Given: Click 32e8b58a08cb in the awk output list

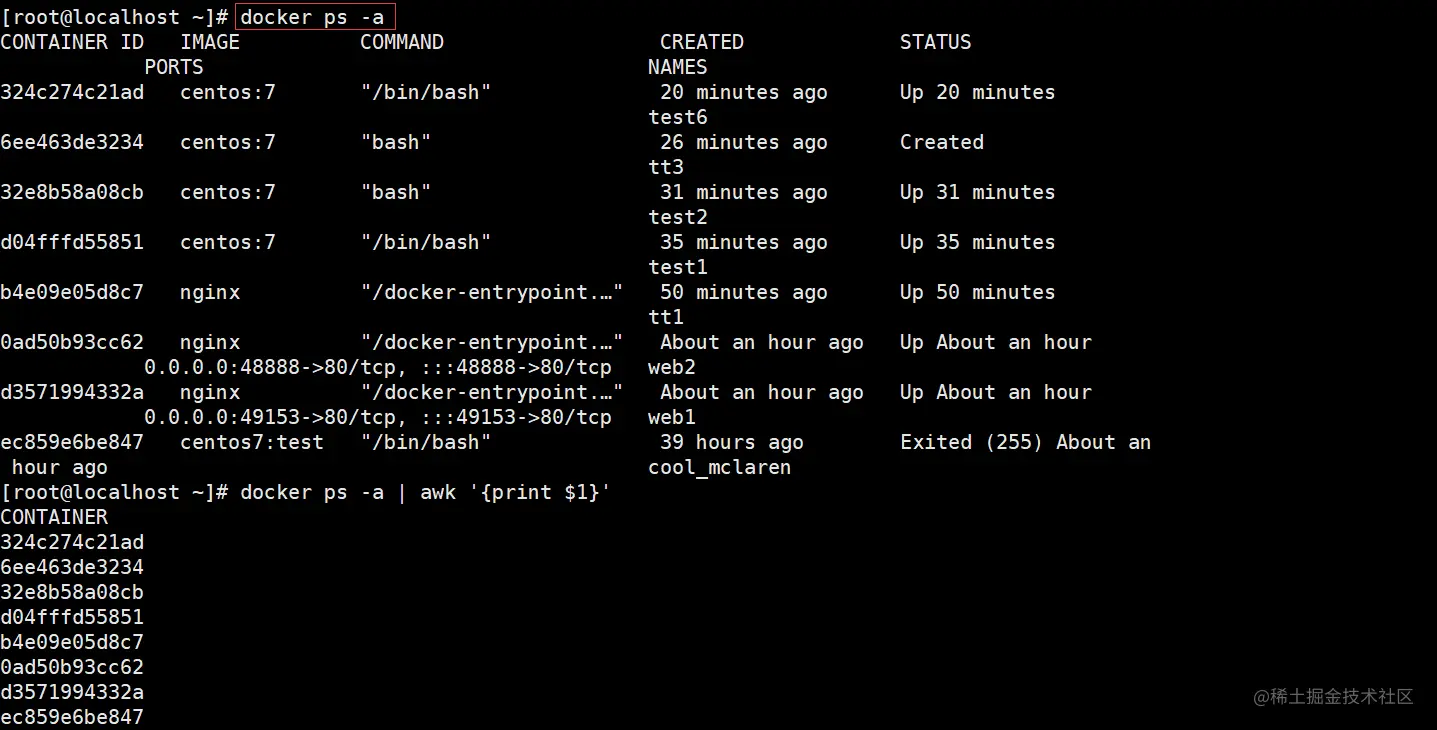Looking at the screenshot, I should [72, 592].
